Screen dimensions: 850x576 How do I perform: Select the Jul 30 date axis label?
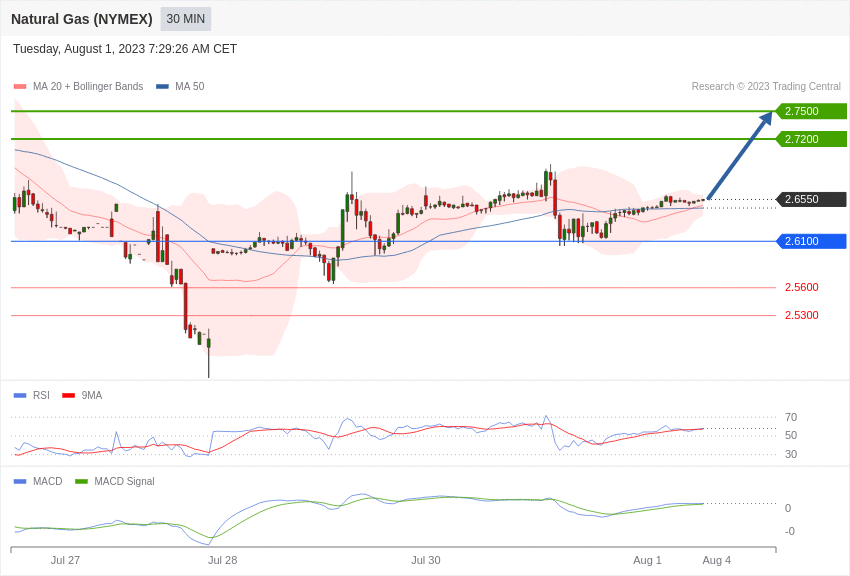425,560
